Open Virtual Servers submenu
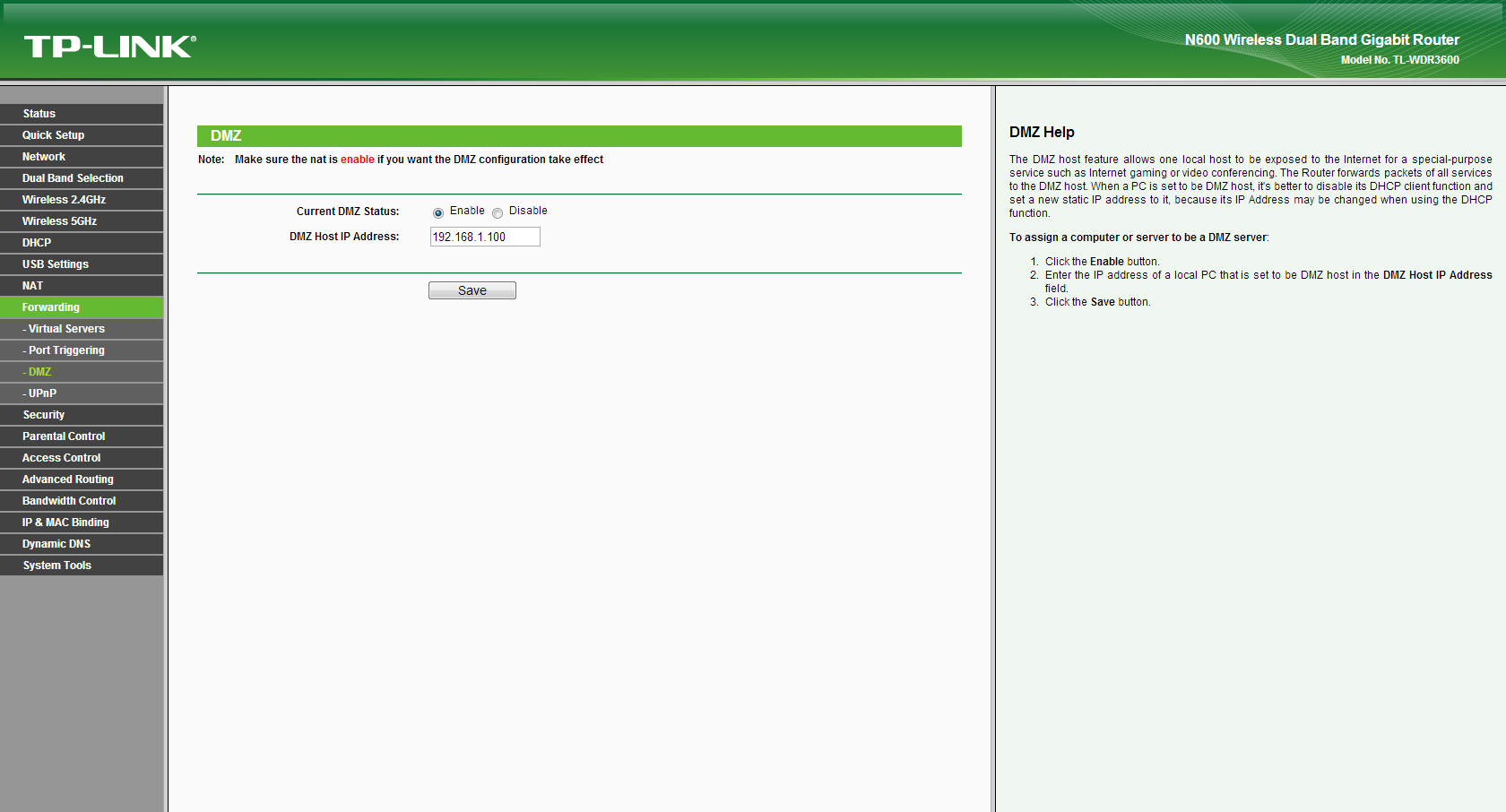1506x812 pixels. 82,329
